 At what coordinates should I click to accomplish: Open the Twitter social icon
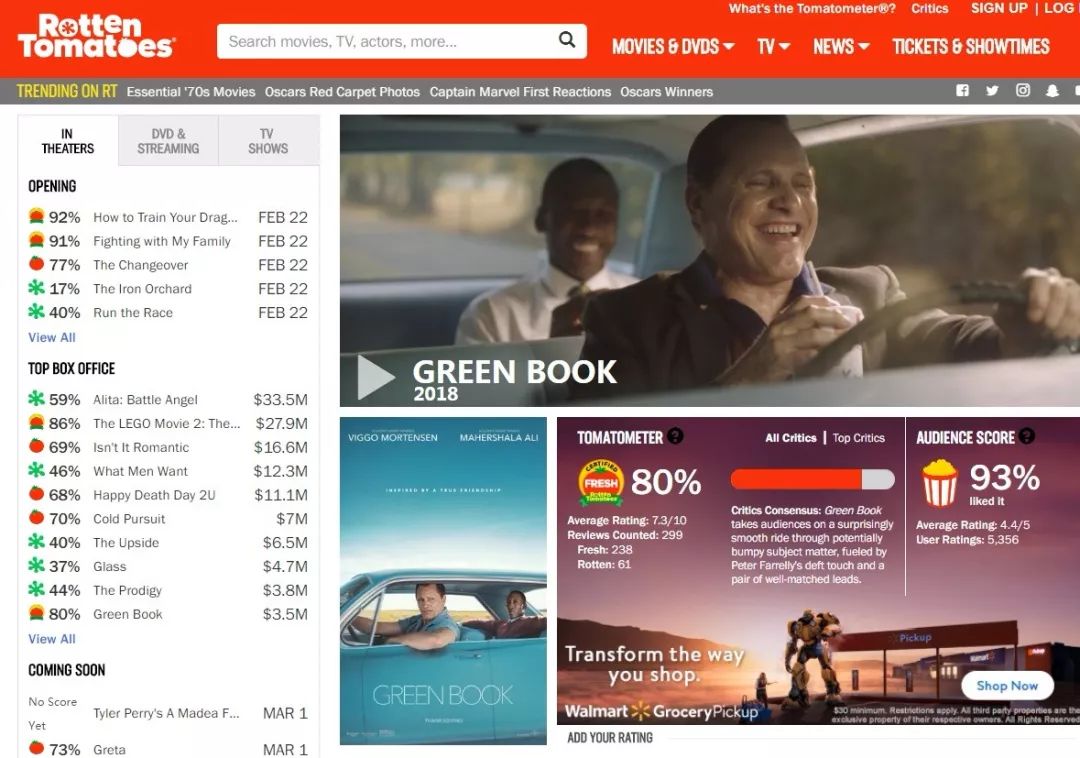(x=992, y=90)
